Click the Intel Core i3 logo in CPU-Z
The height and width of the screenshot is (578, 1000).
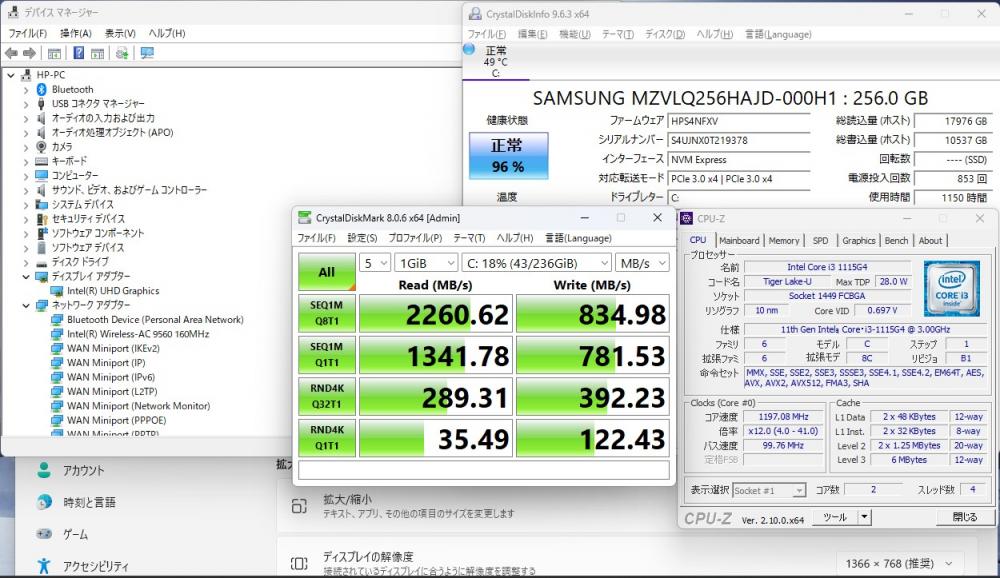(952, 289)
